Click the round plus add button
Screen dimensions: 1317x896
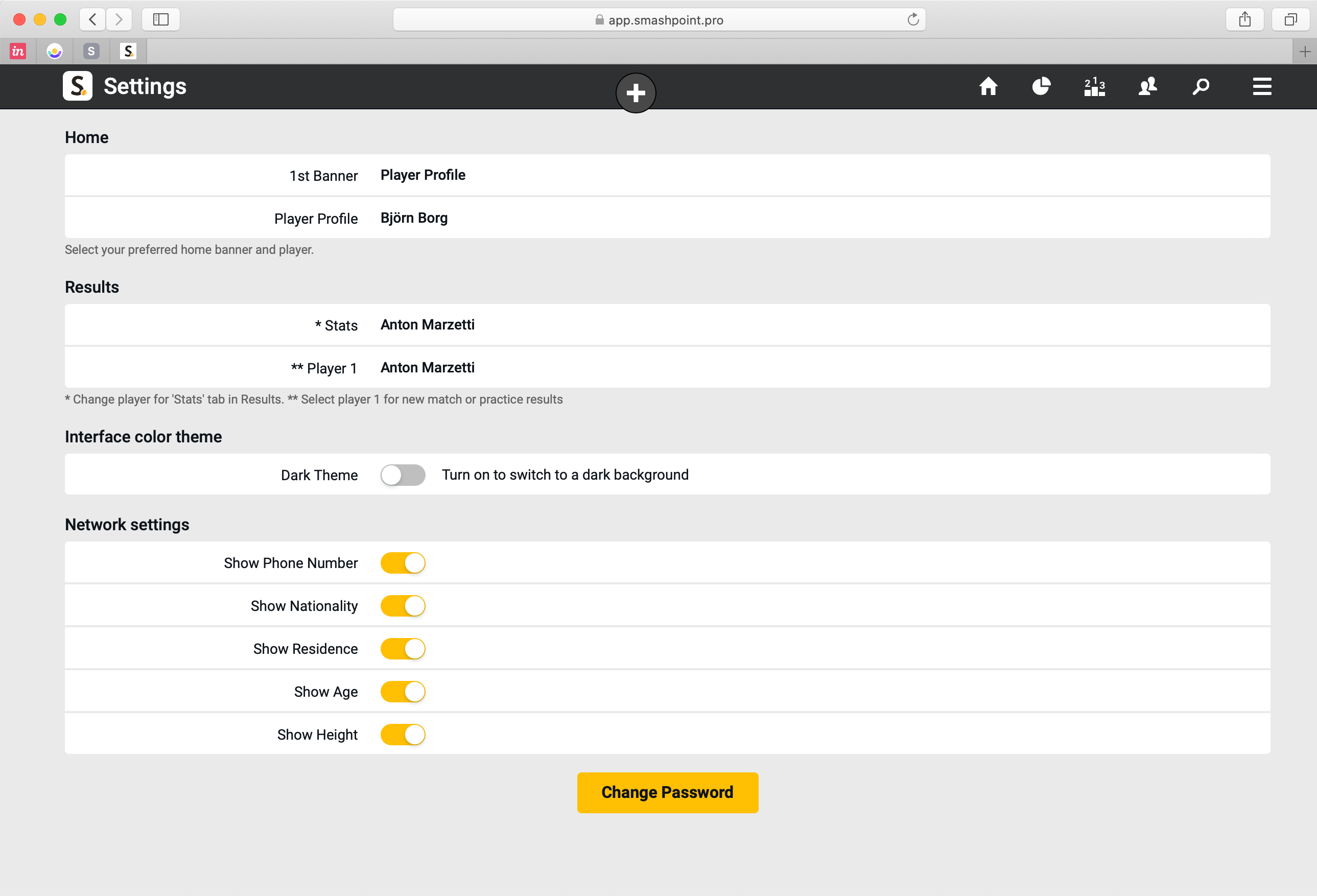pyautogui.click(x=636, y=93)
